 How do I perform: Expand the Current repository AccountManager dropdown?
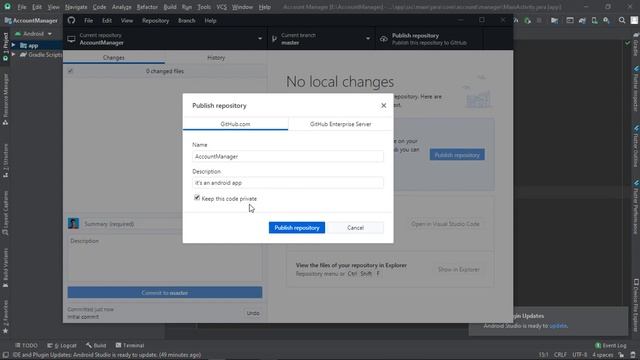tap(165, 39)
